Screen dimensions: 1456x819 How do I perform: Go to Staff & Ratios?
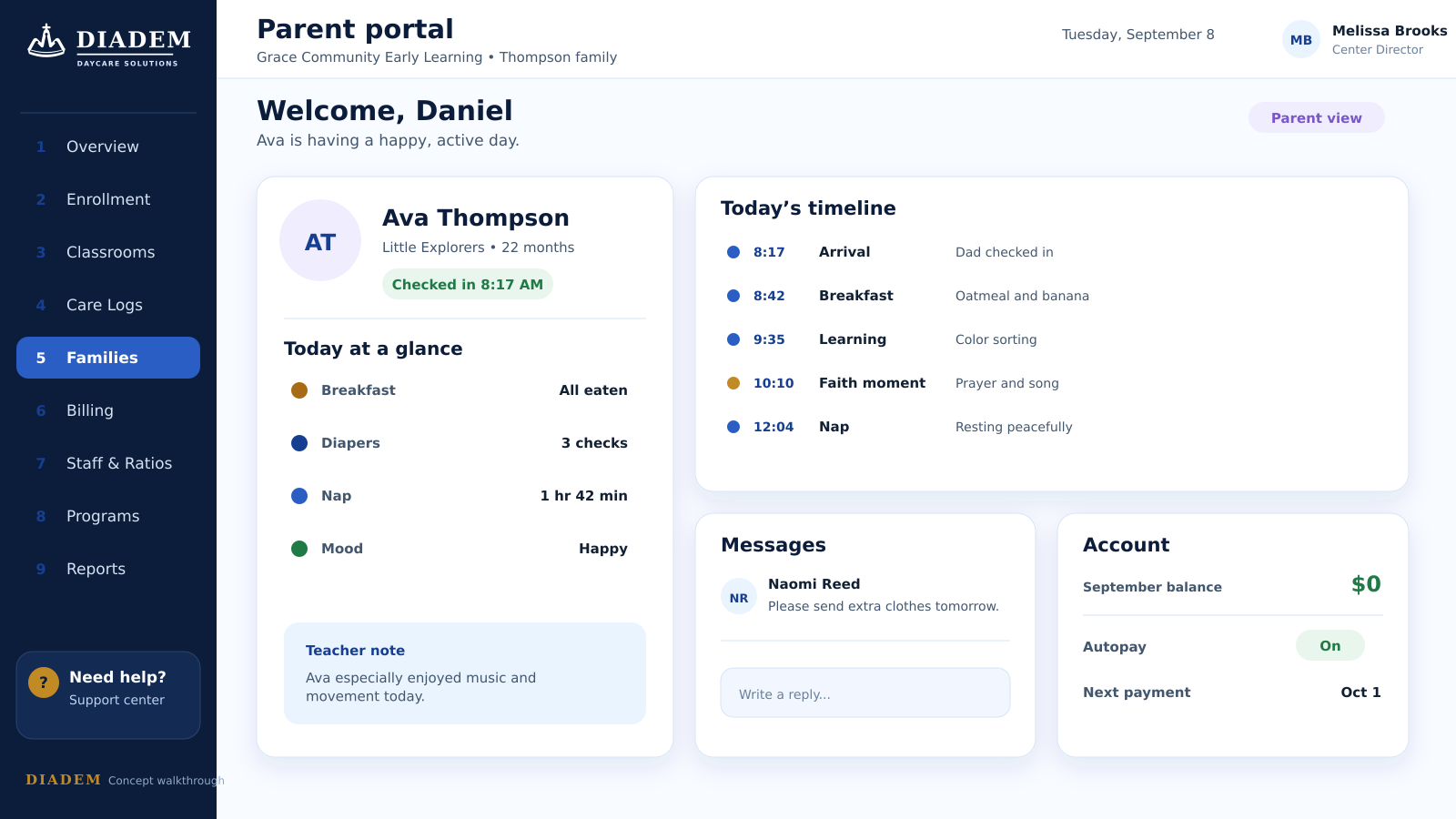108,463
